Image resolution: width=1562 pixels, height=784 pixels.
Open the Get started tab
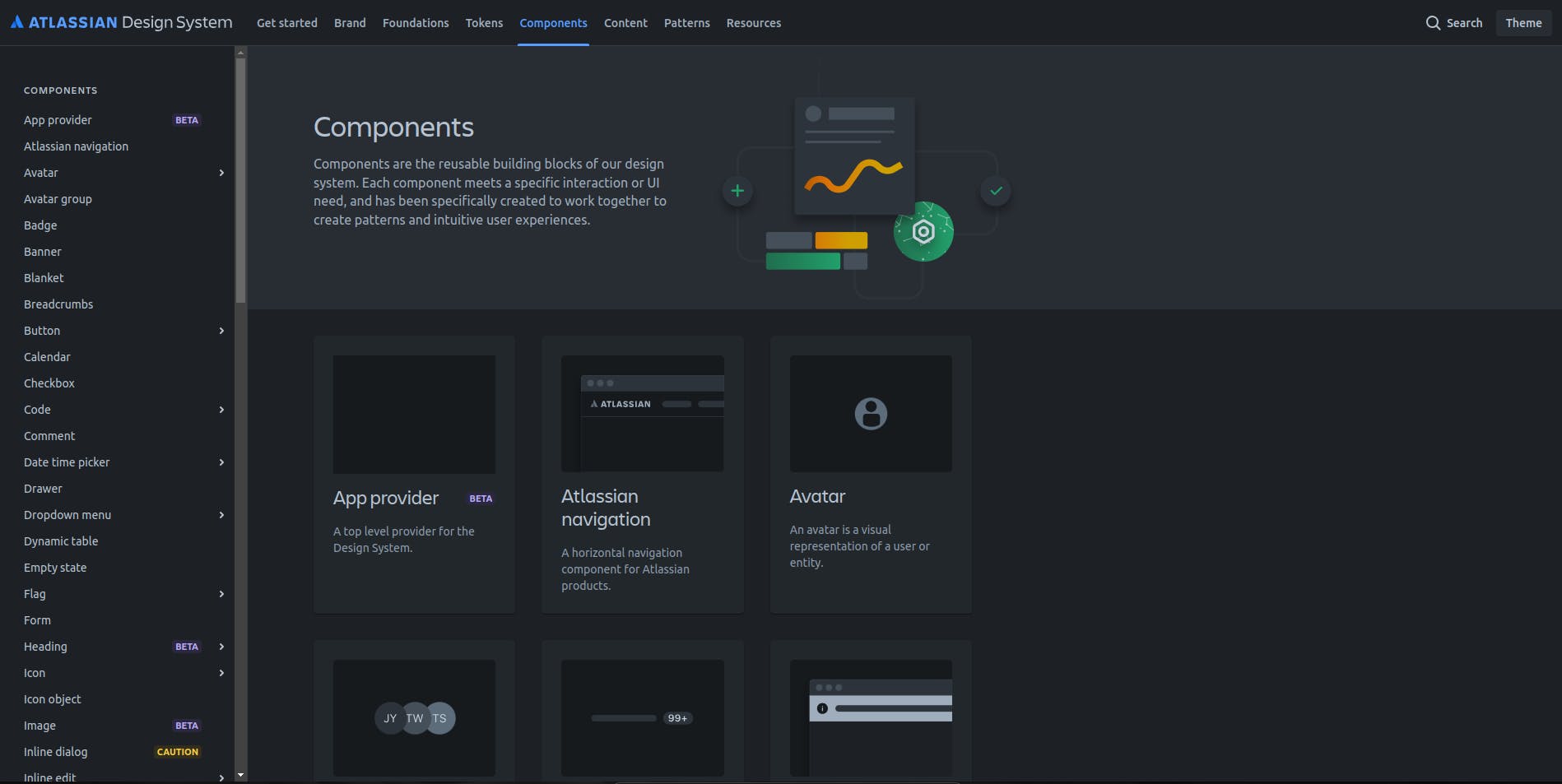[287, 23]
